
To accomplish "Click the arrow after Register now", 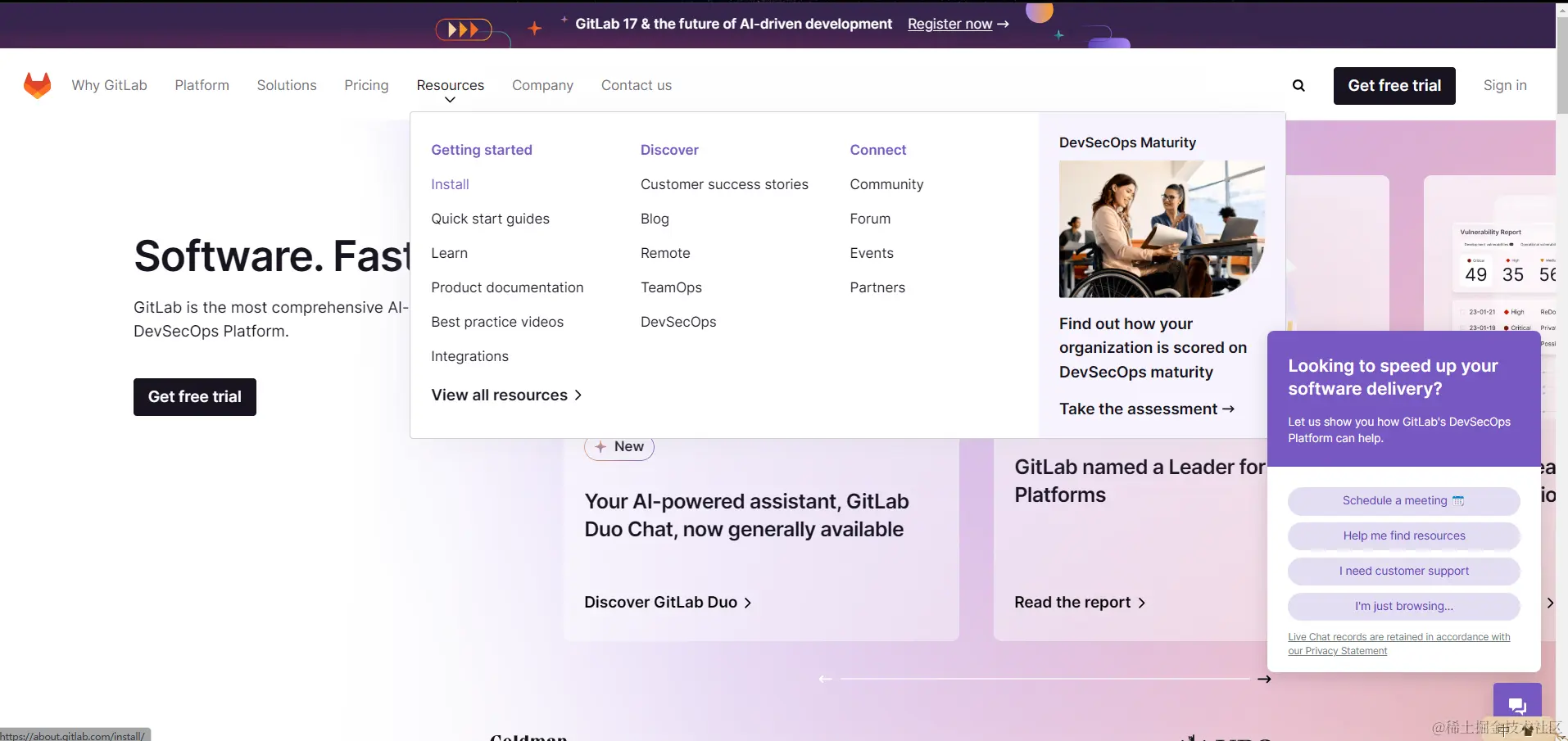I will (1004, 25).
